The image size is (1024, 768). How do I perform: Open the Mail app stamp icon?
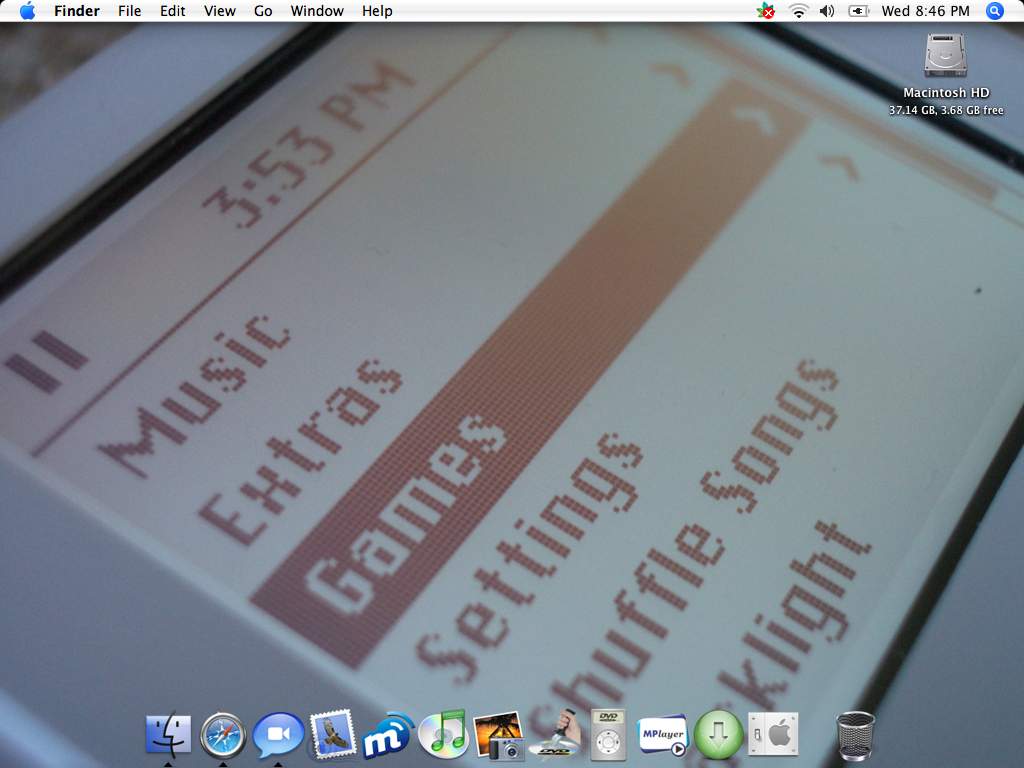(x=333, y=735)
